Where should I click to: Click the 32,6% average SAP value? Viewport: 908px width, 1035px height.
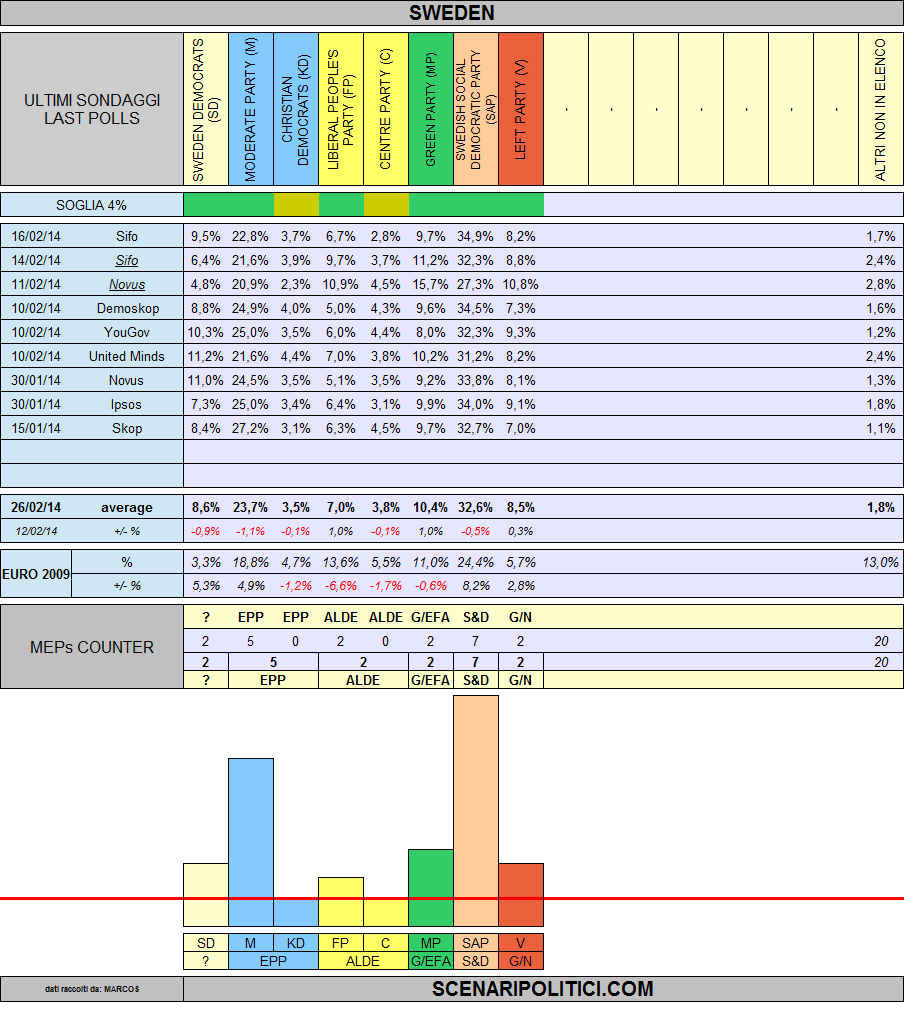coord(475,508)
